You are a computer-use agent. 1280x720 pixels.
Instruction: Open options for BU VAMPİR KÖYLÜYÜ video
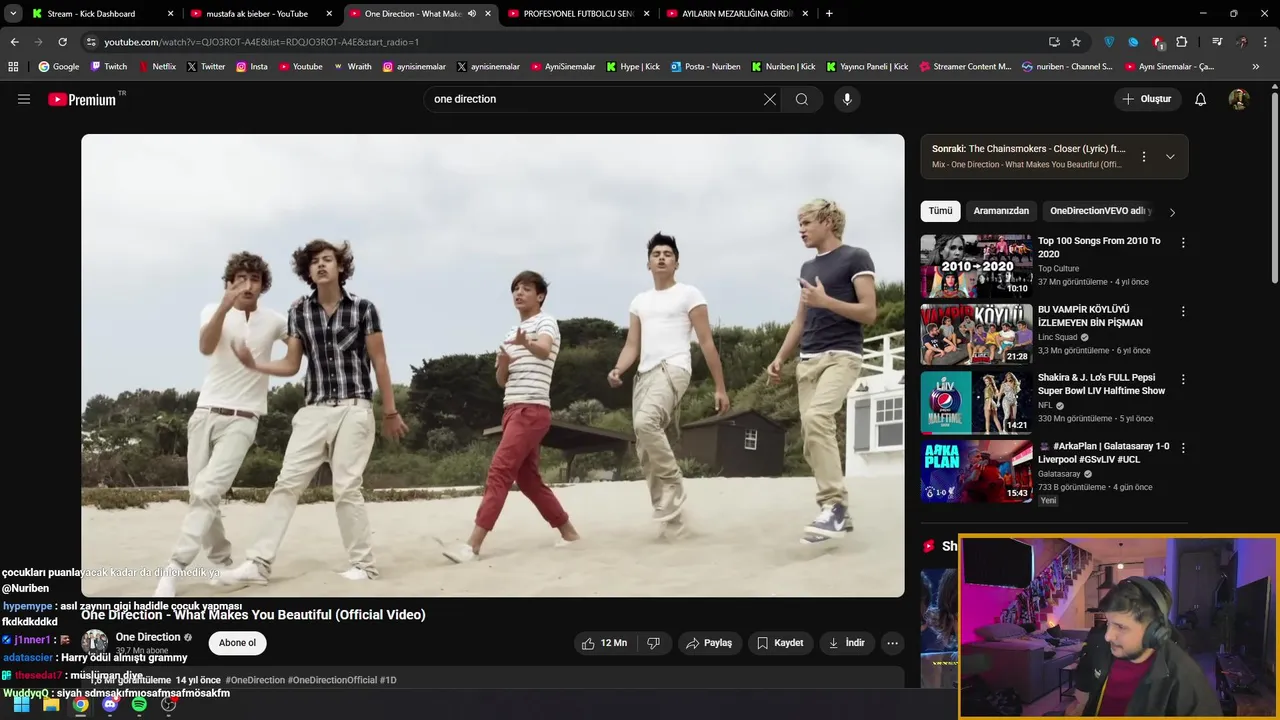pyautogui.click(x=1183, y=311)
